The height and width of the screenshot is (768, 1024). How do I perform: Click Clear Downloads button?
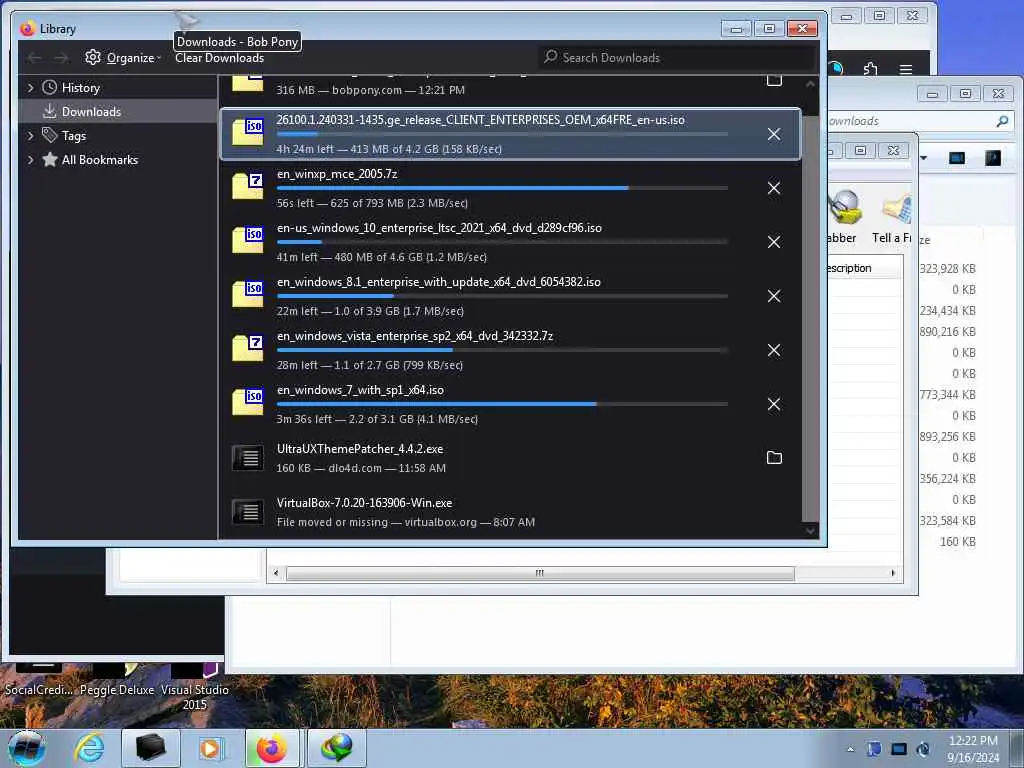click(x=219, y=58)
